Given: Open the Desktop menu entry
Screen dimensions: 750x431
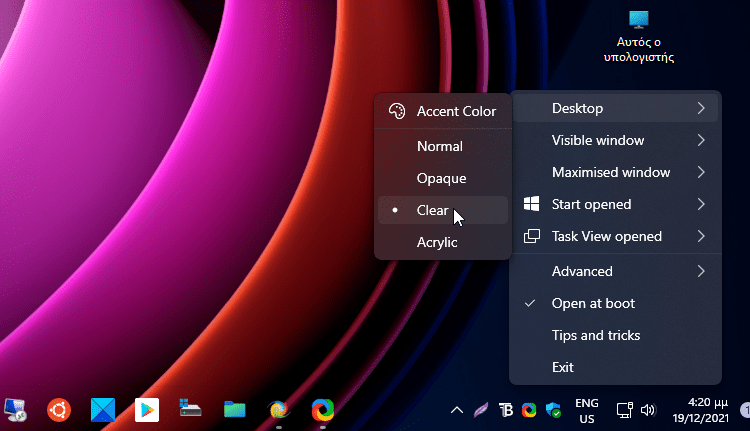Looking at the screenshot, I should pos(615,108).
